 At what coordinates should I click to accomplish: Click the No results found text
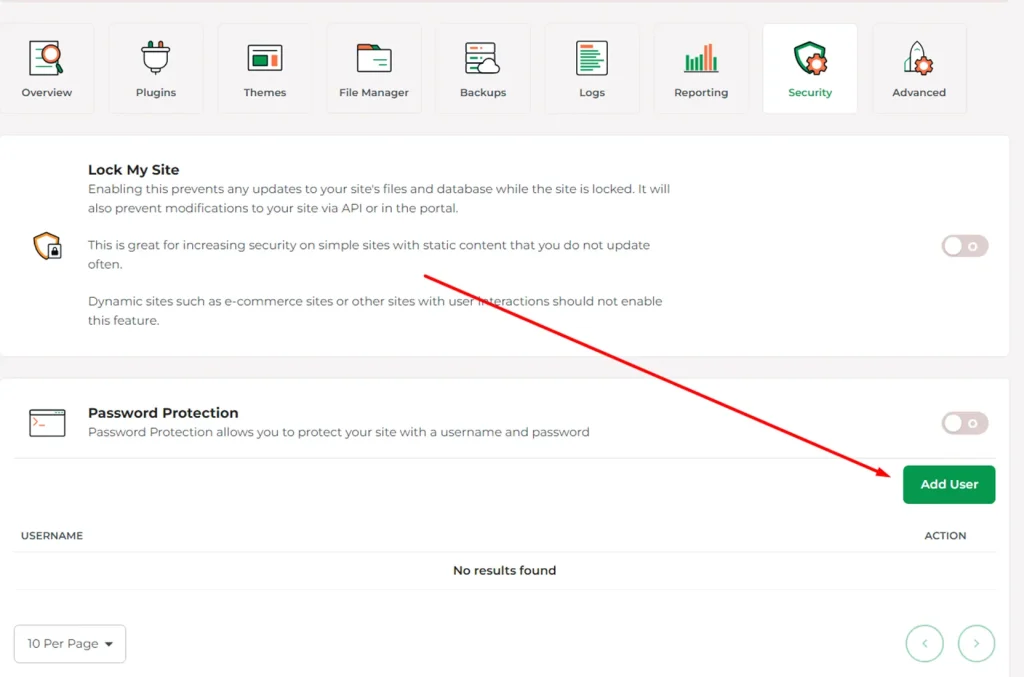pyautogui.click(x=505, y=571)
